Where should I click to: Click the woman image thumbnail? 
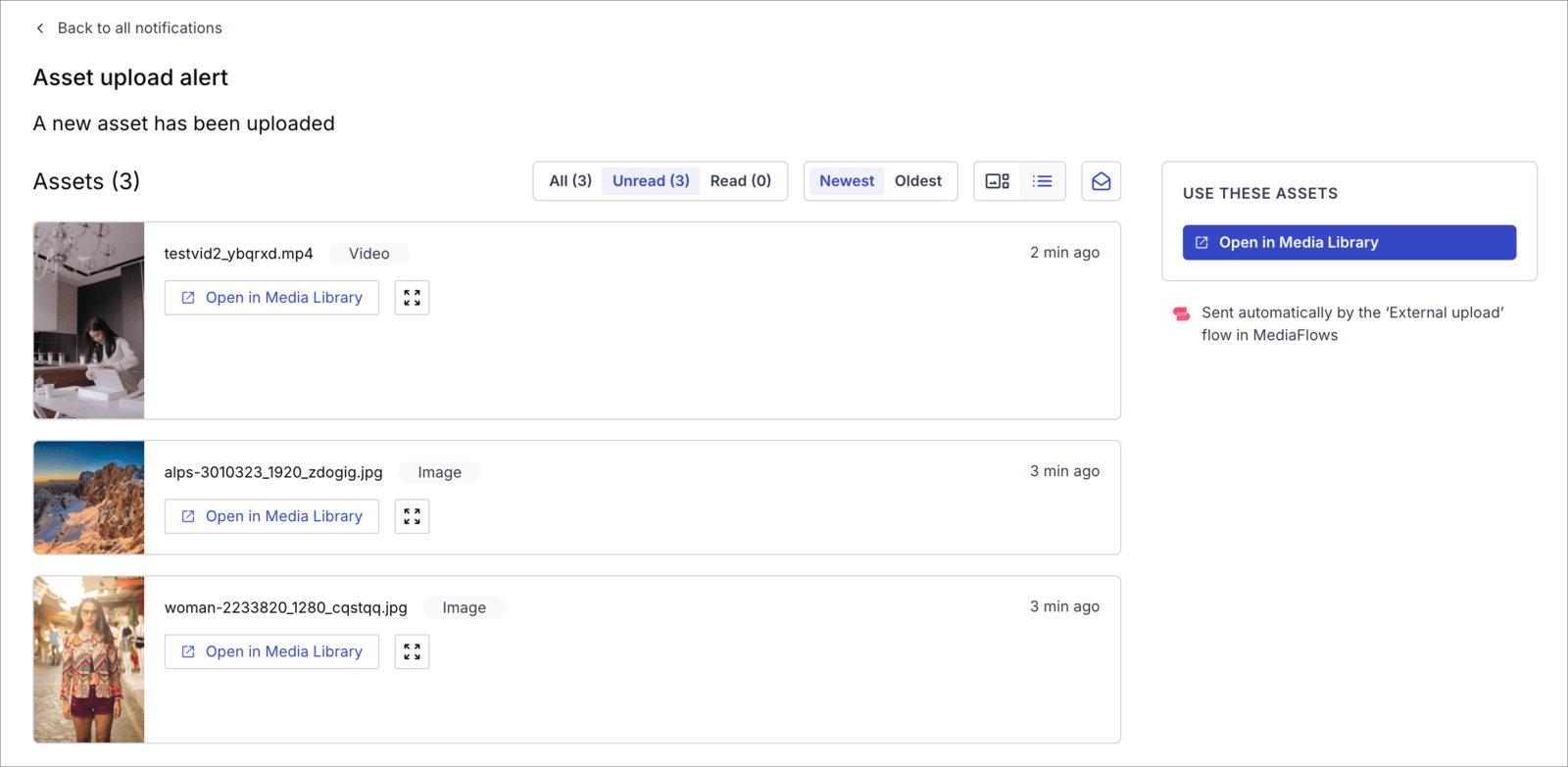coord(89,659)
